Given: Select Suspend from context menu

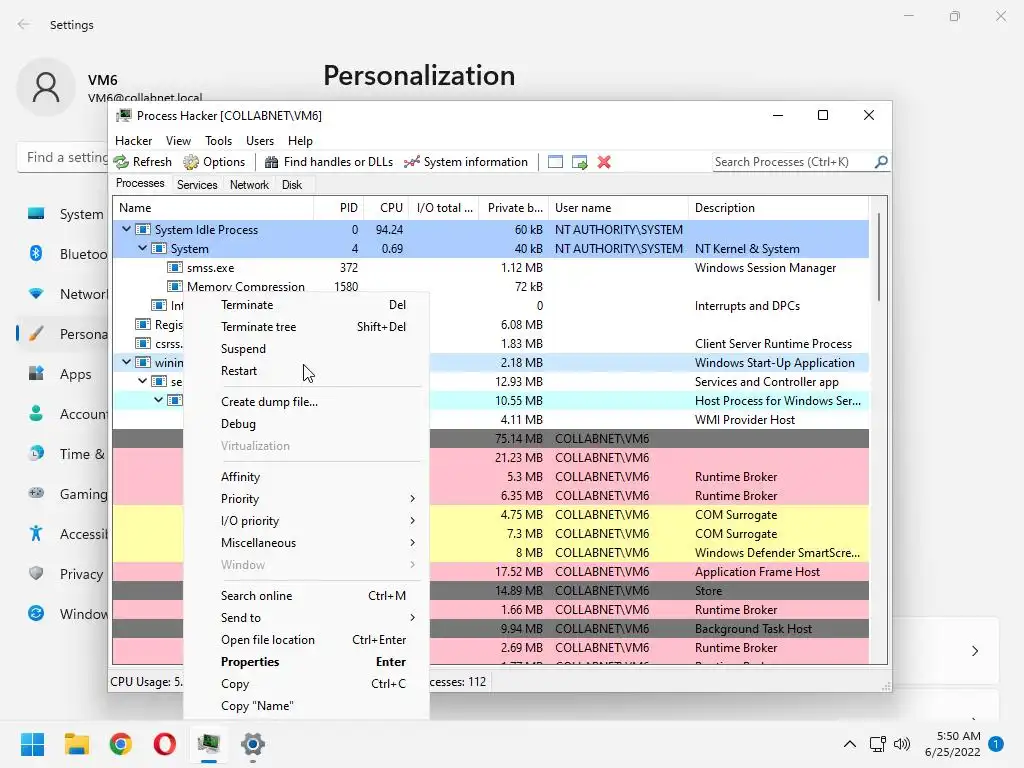Looking at the screenshot, I should coord(306,349).
